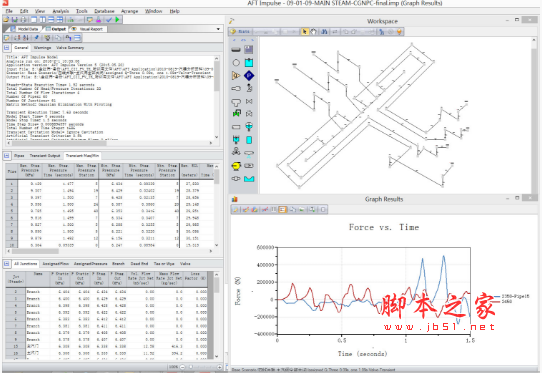Select the yellow pump junction in toolbox

coord(236,166)
